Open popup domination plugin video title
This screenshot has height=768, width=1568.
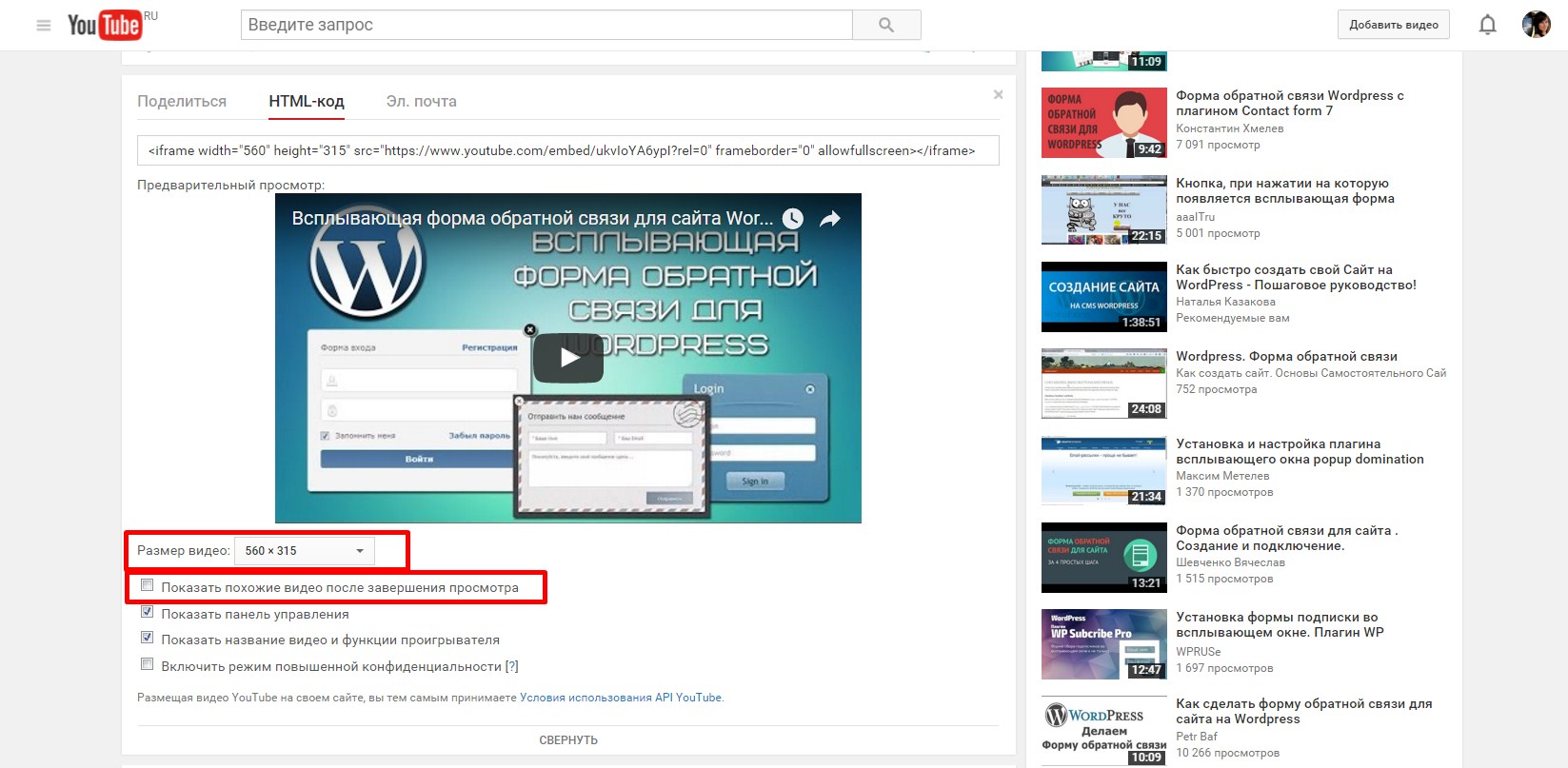[x=1300, y=451]
